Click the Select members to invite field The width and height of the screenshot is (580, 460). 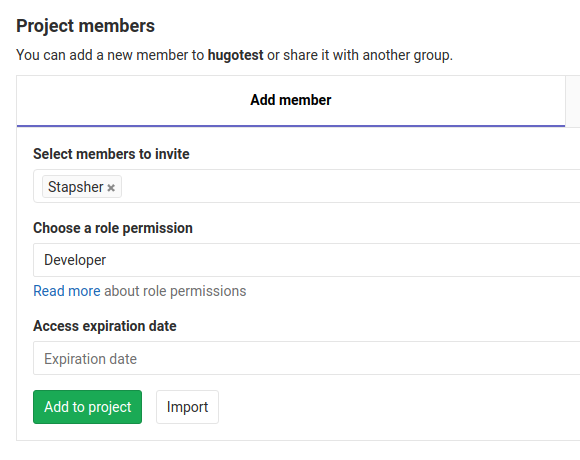tap(307, 186)
